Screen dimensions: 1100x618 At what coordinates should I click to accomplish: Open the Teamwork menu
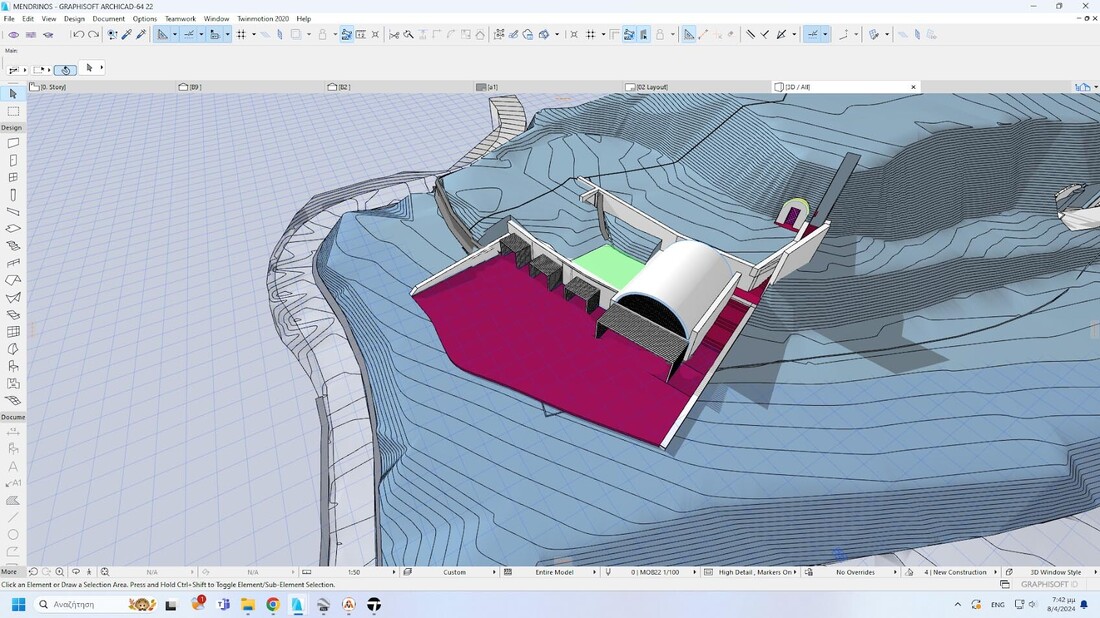click(x=180, y=19)
